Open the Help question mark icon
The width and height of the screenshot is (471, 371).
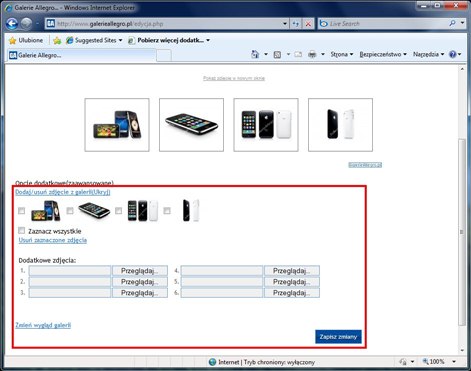click(x=453, y=54)
